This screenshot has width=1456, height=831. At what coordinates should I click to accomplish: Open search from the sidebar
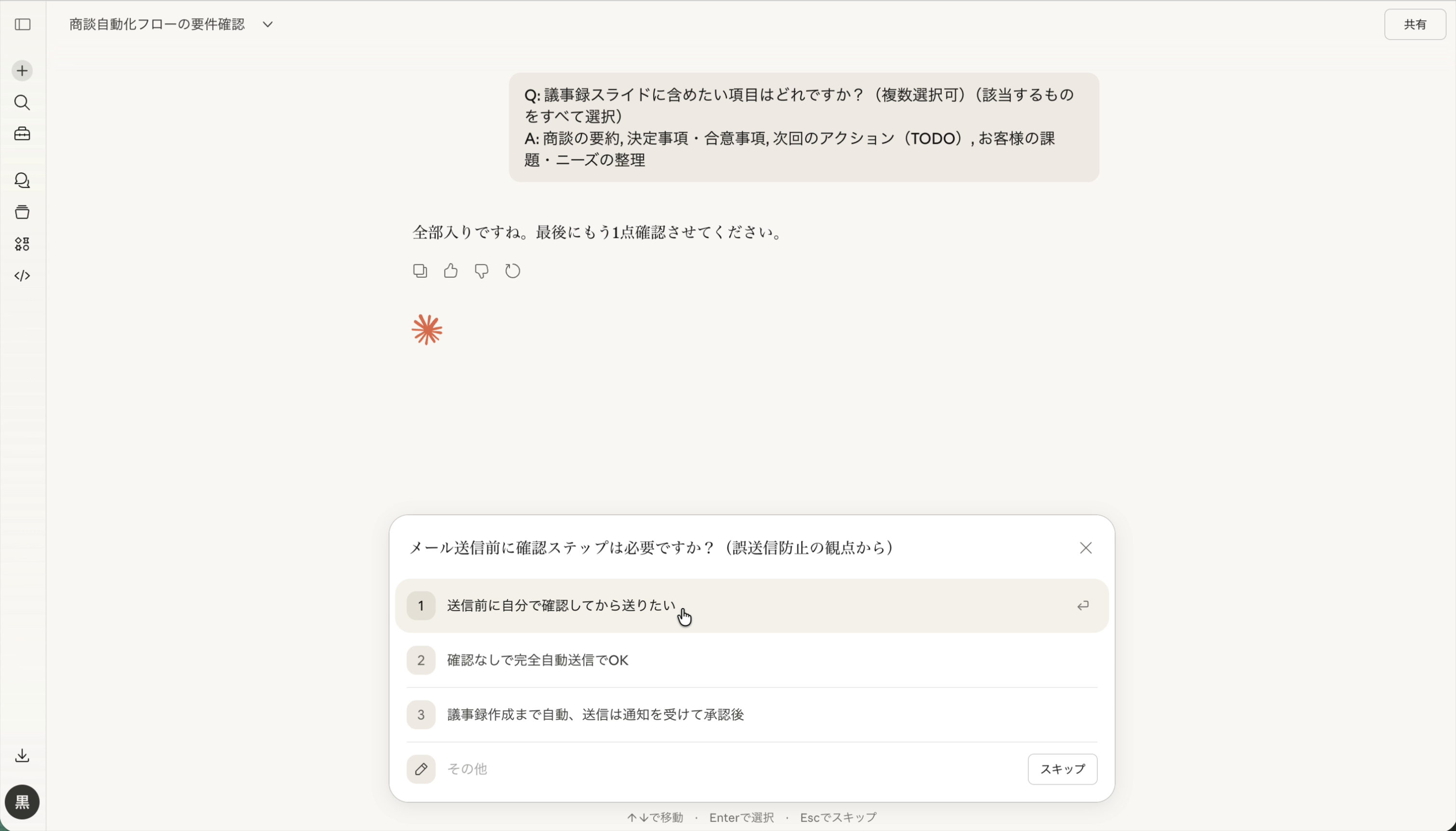pos(22,103)
